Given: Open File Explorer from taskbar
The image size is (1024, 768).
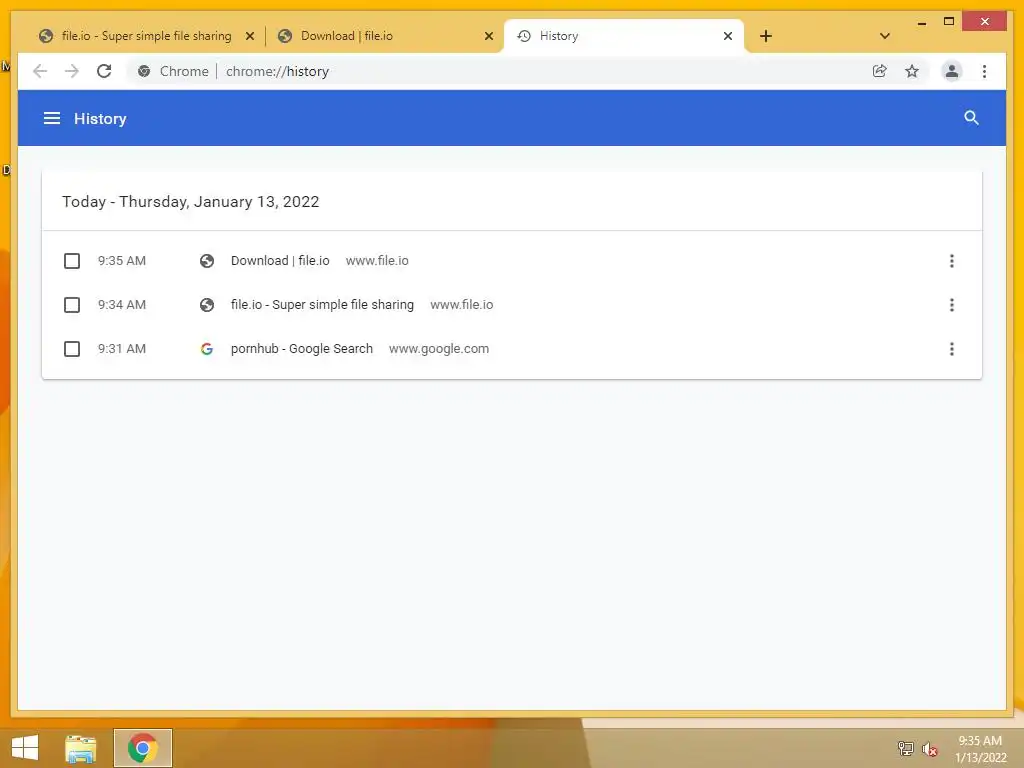Looking at the screenshot, I should 80,748.
